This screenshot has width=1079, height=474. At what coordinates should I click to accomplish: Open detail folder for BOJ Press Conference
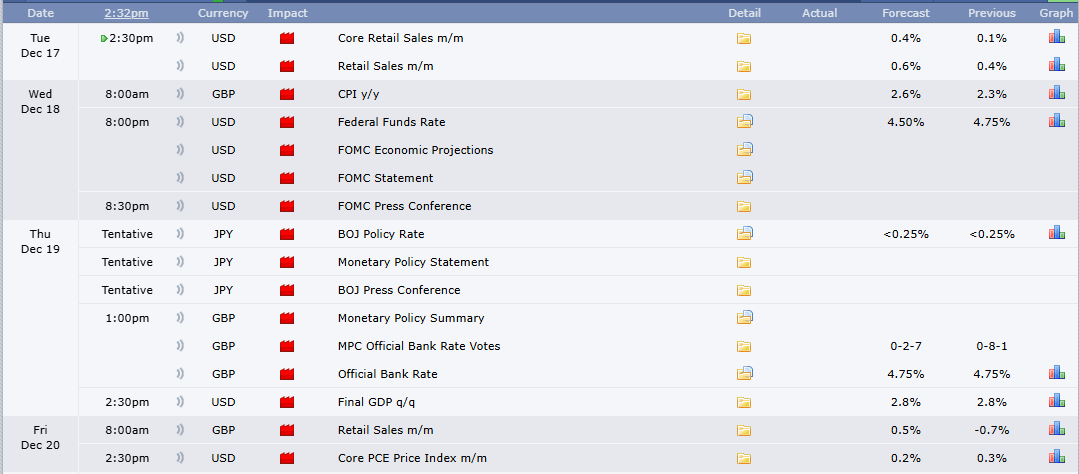[x=744, y=290]
